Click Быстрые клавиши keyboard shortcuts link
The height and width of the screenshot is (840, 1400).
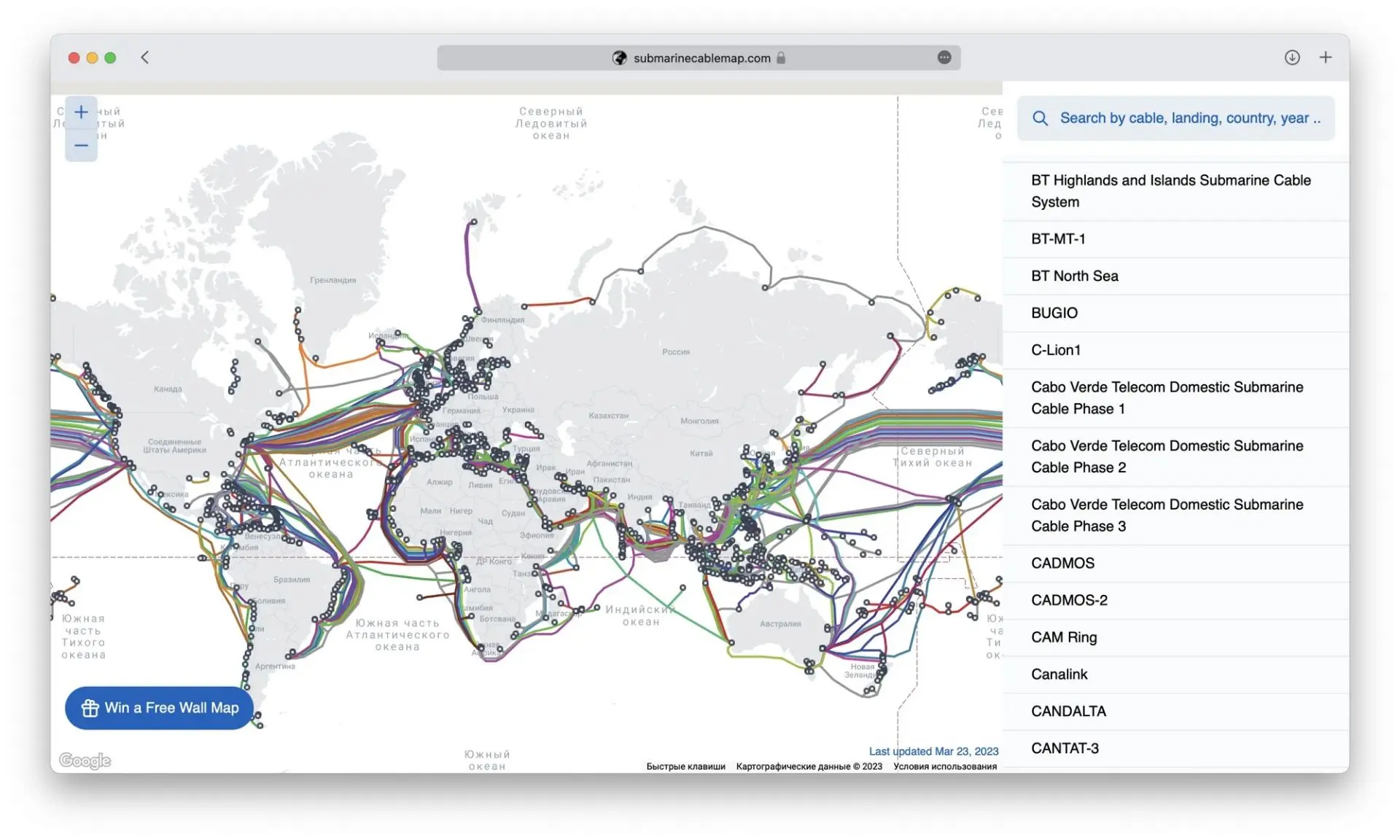coord(685,766)
